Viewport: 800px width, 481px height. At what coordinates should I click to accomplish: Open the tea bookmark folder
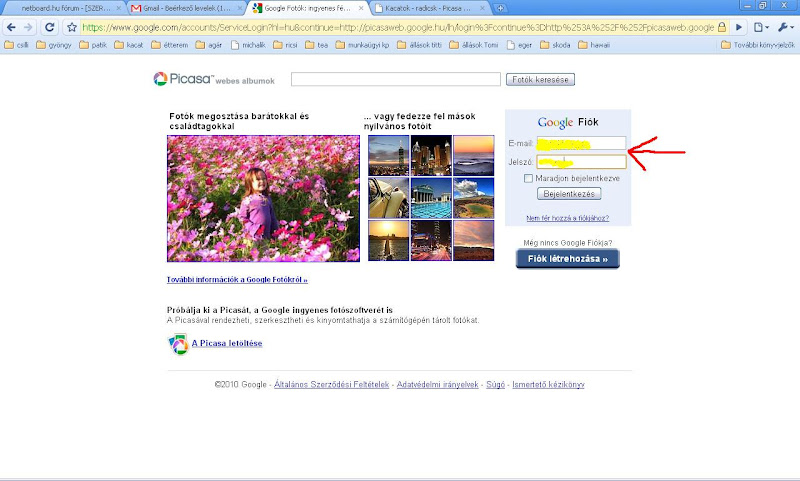pos(317,45)
